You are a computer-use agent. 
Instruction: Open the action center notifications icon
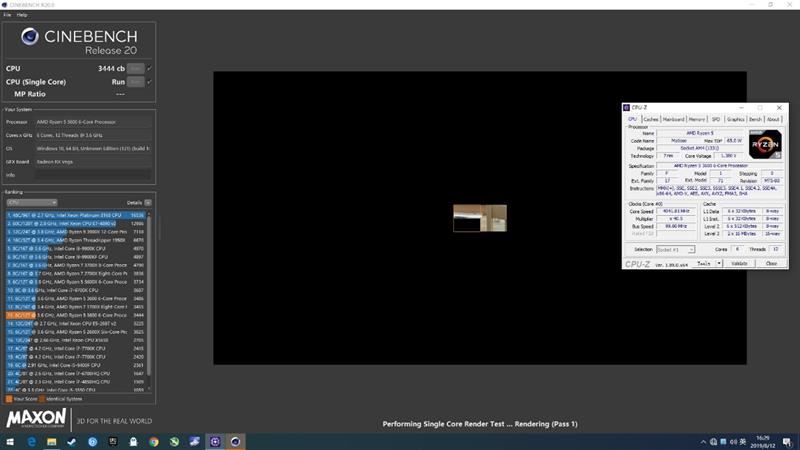point(787,441)
